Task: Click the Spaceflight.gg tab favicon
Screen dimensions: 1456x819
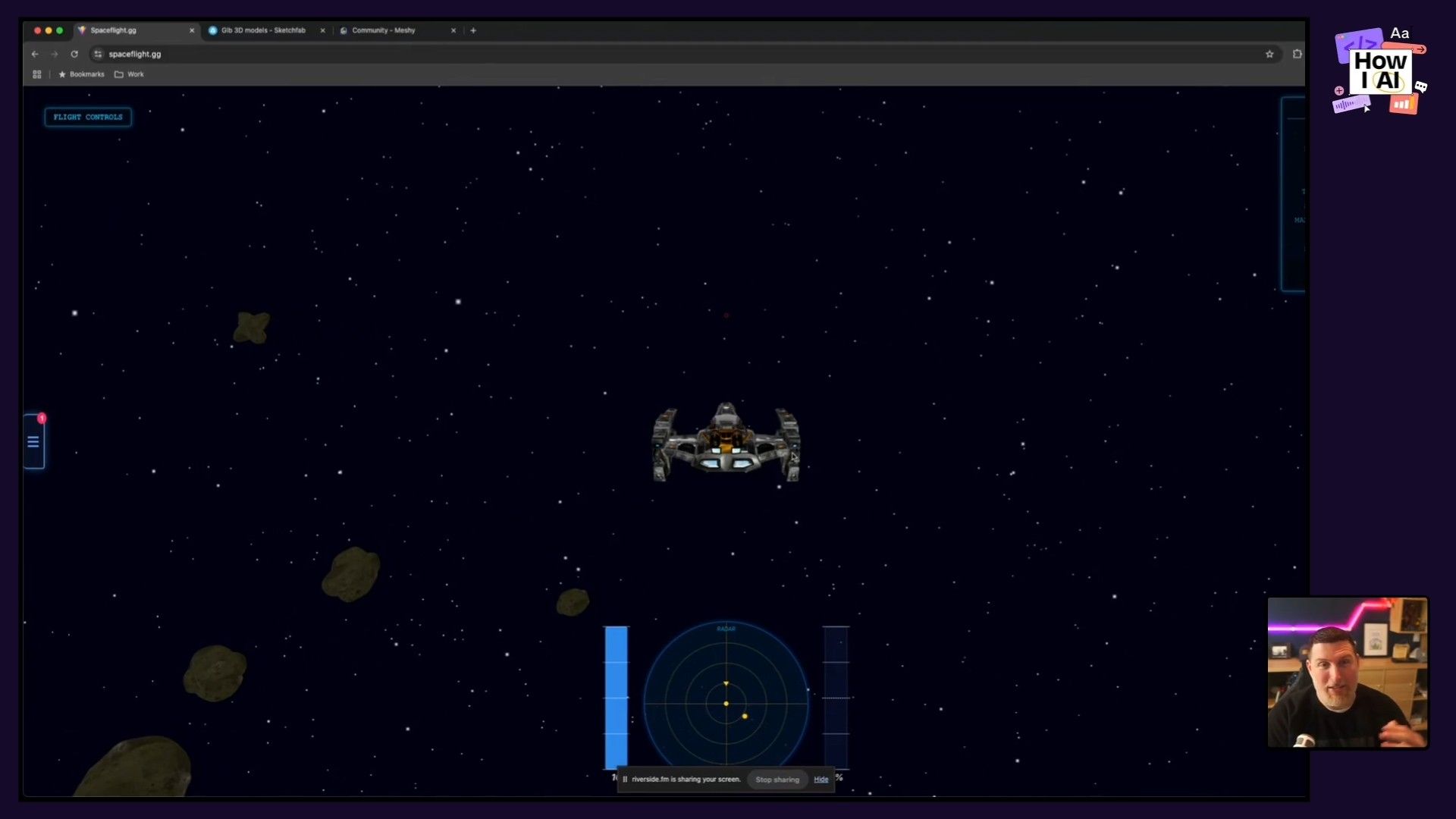Action: point(82,30)
